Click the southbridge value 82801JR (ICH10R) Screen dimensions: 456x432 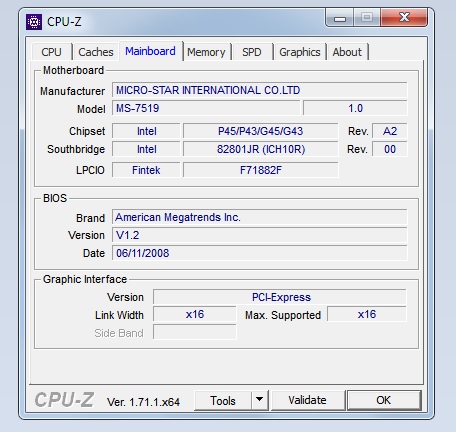(260, 149)
